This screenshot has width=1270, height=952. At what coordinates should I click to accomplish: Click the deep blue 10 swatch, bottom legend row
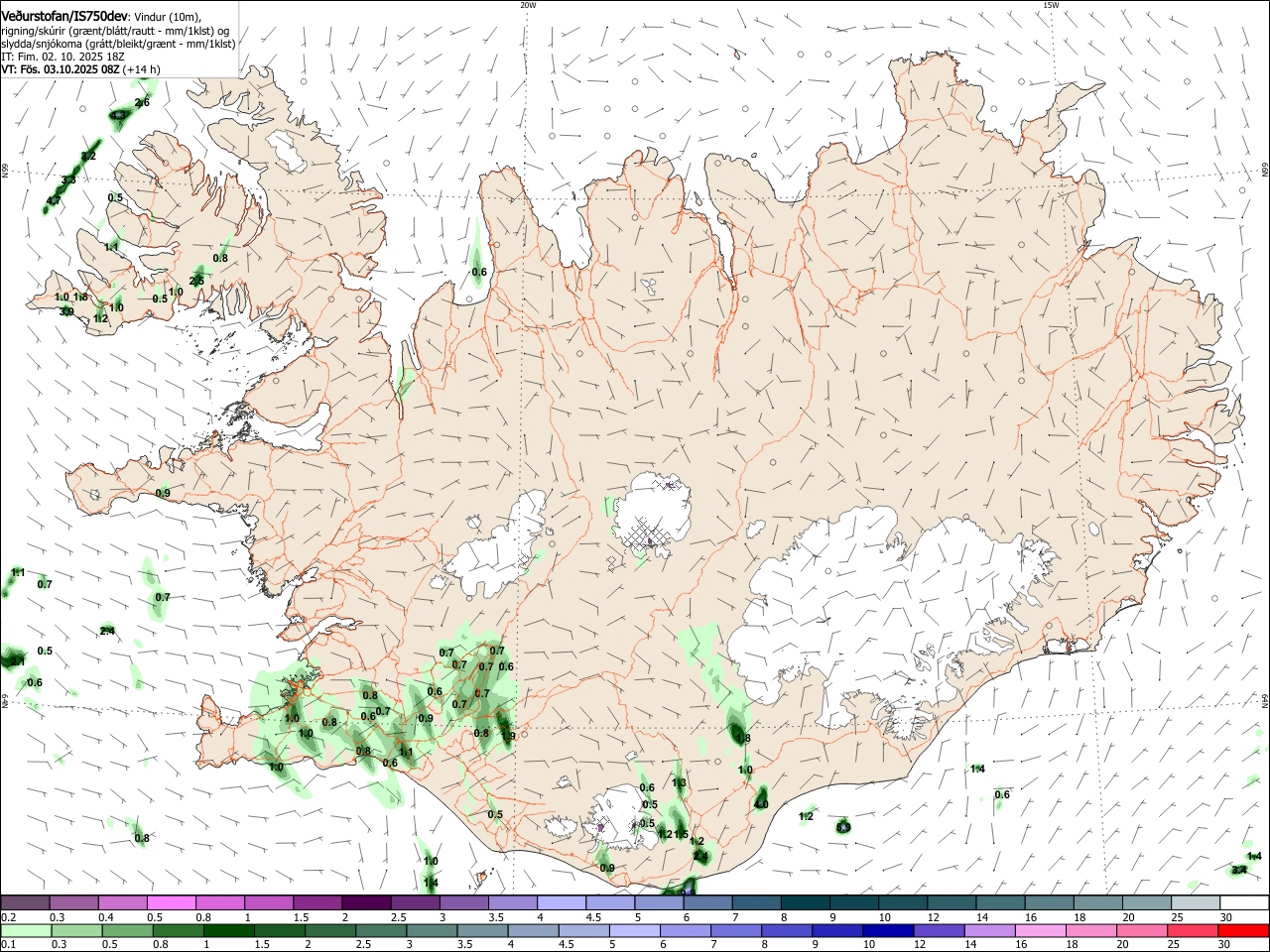889,931
